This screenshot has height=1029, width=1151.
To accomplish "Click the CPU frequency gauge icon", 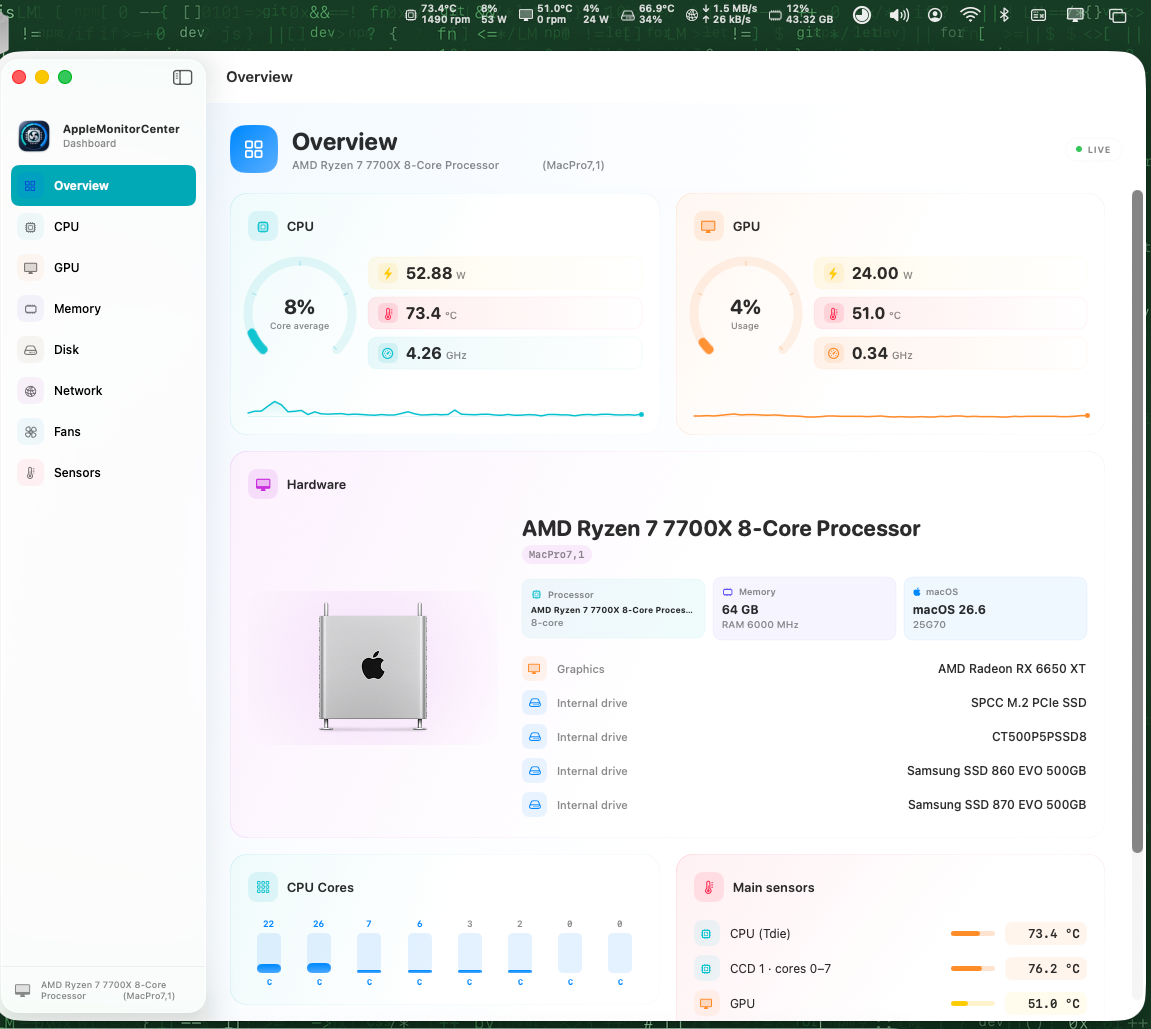I will tap(388, 354).
